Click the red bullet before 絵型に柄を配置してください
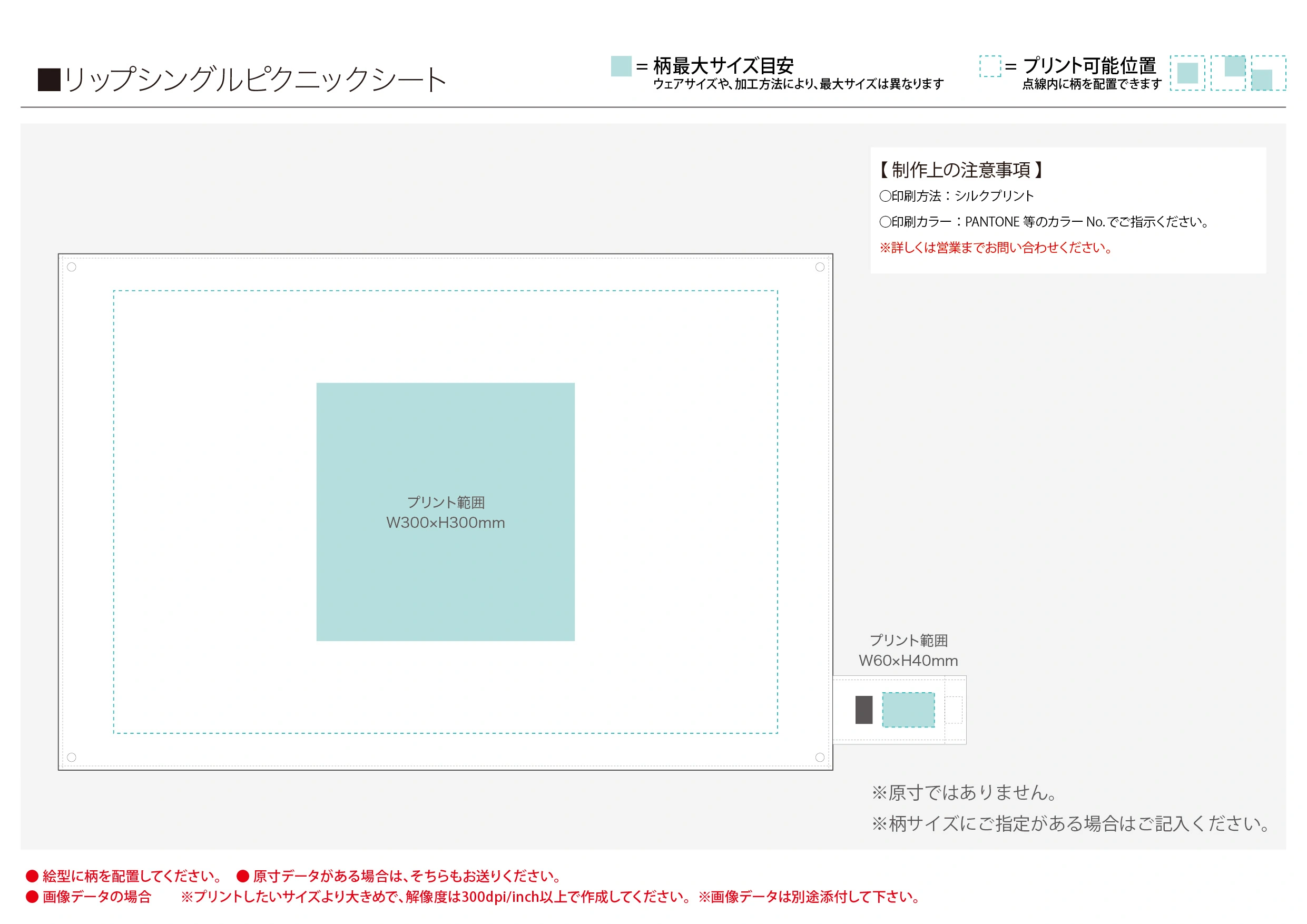Screen dimensions: 1307x924 [x=32, y=876]
